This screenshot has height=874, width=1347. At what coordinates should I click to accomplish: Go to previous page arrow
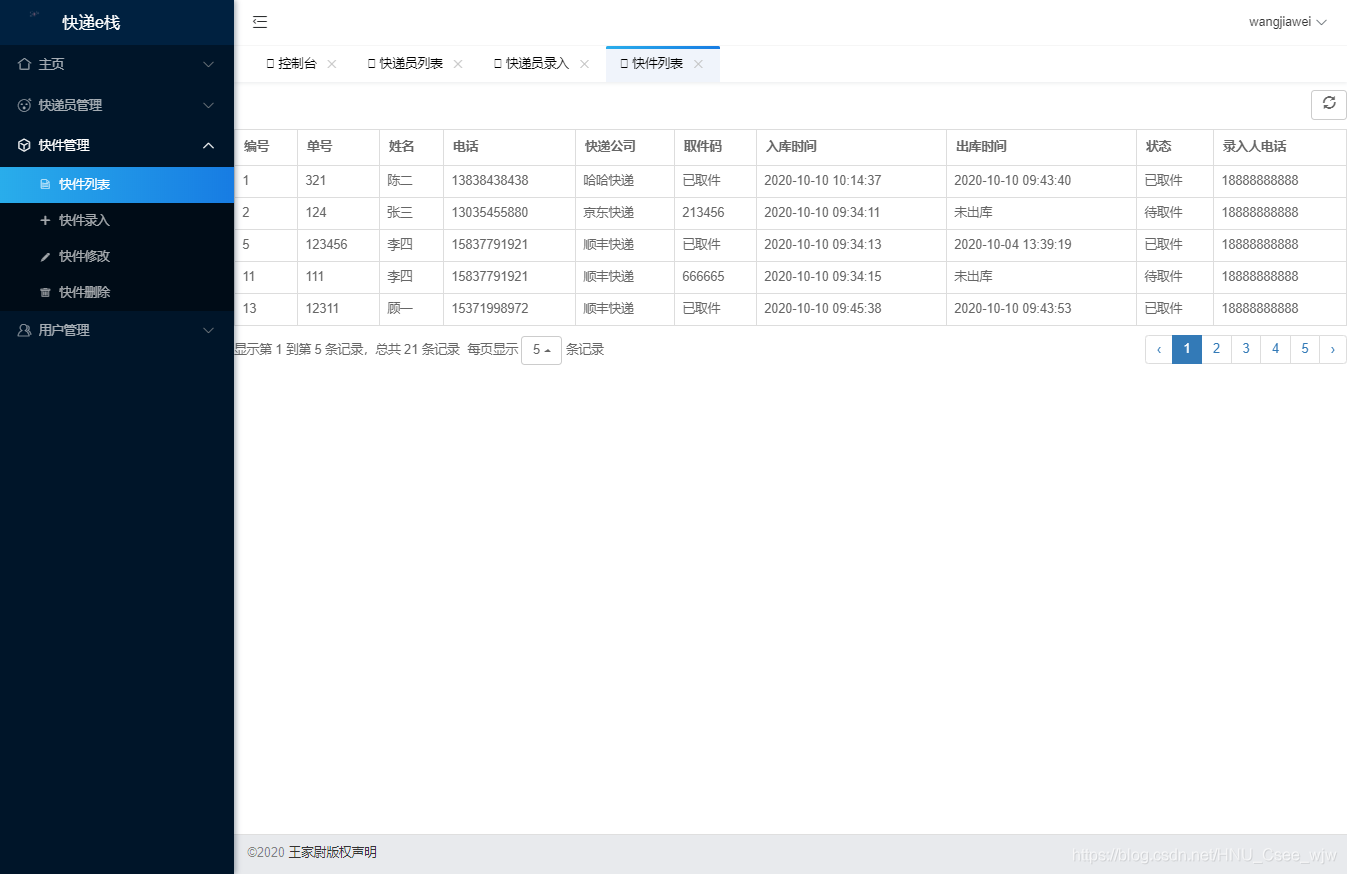click(1159, 349)
